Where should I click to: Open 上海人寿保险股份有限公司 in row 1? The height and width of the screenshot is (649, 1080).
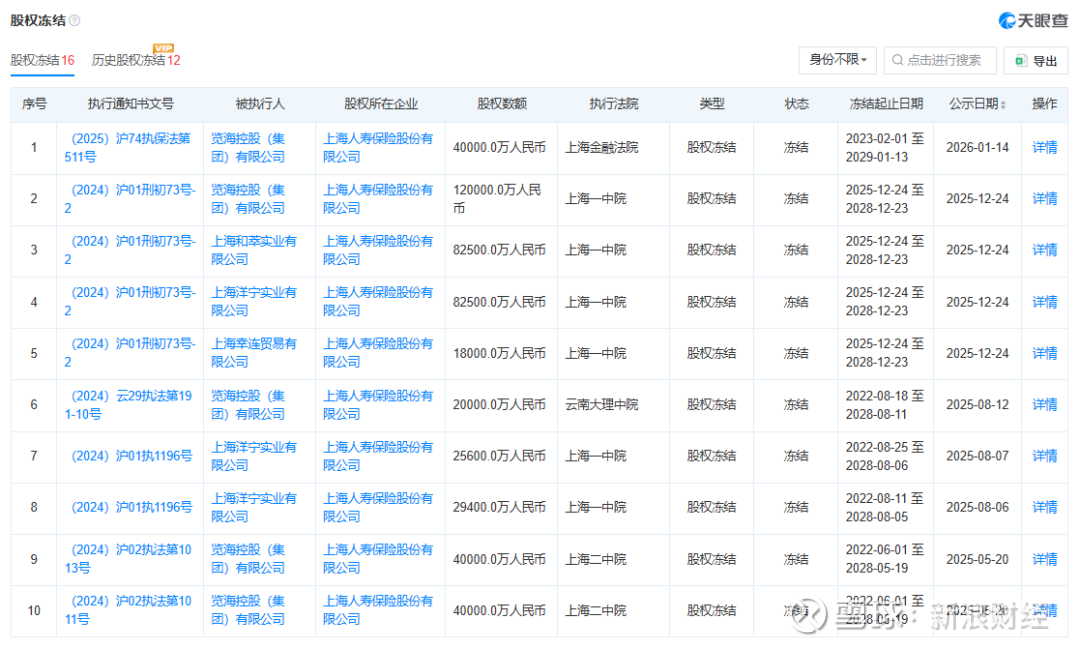[378, 147]
